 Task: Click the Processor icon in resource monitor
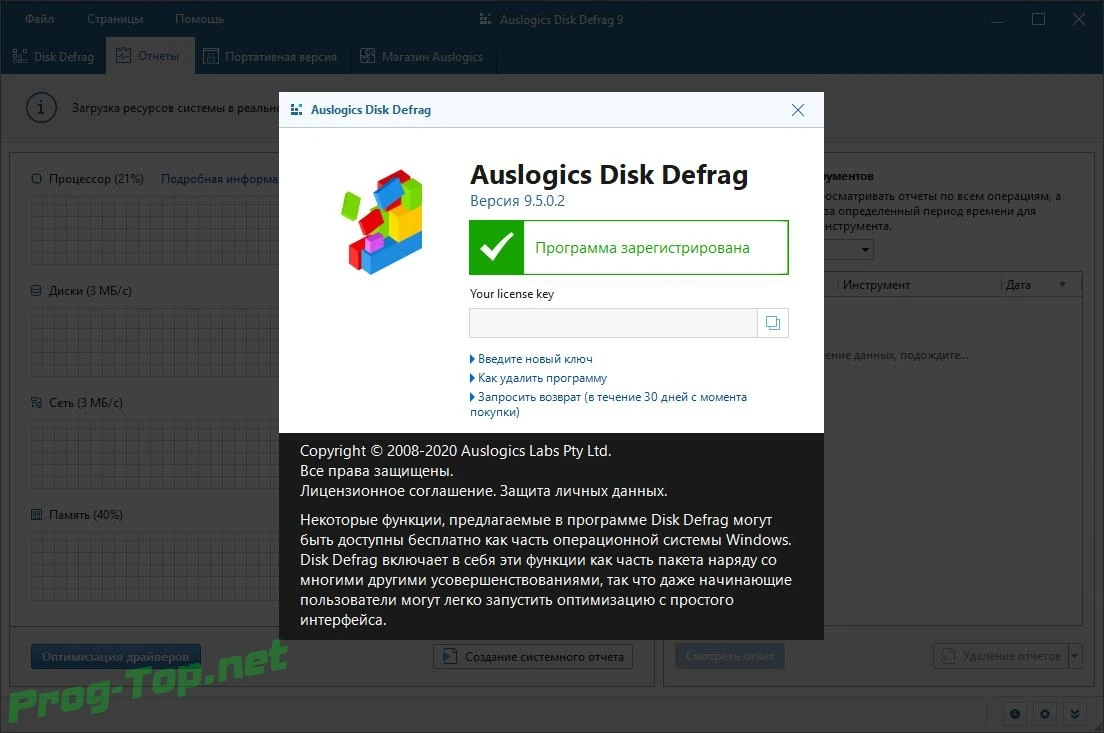click(x=37, y=179)
